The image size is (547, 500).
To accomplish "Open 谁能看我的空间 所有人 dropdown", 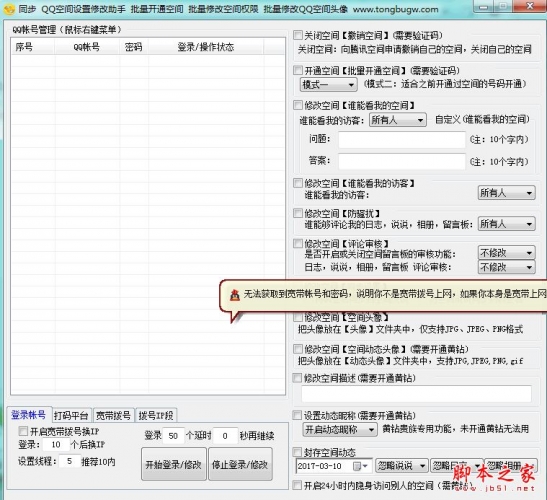I will coord(397,120).
